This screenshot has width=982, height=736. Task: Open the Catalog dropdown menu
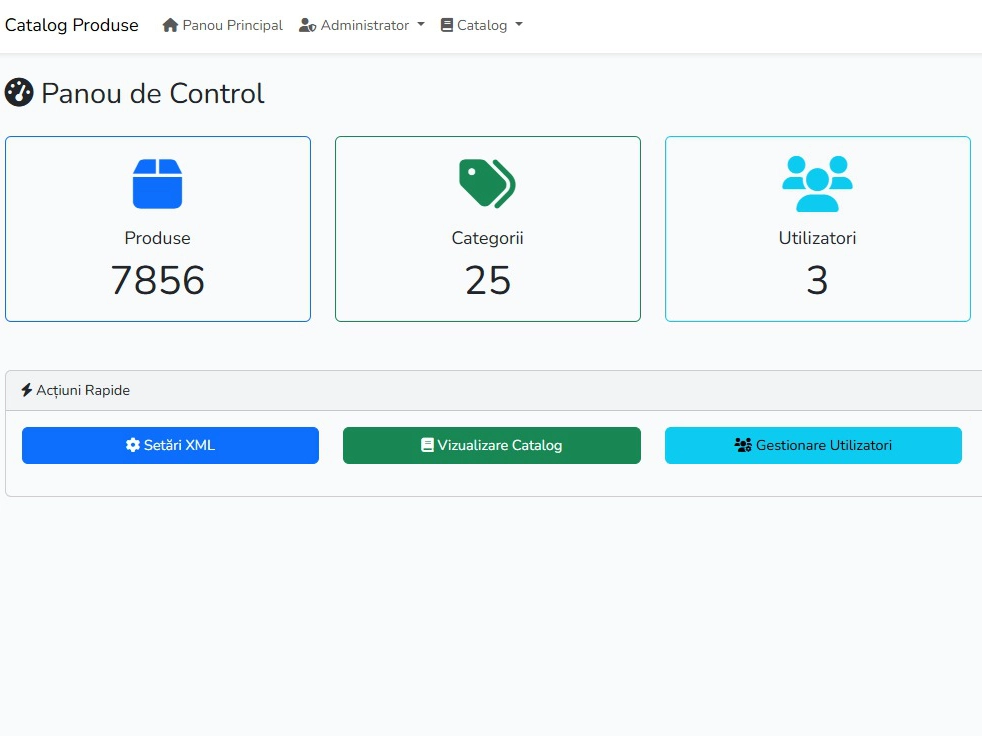click(482, 25)
